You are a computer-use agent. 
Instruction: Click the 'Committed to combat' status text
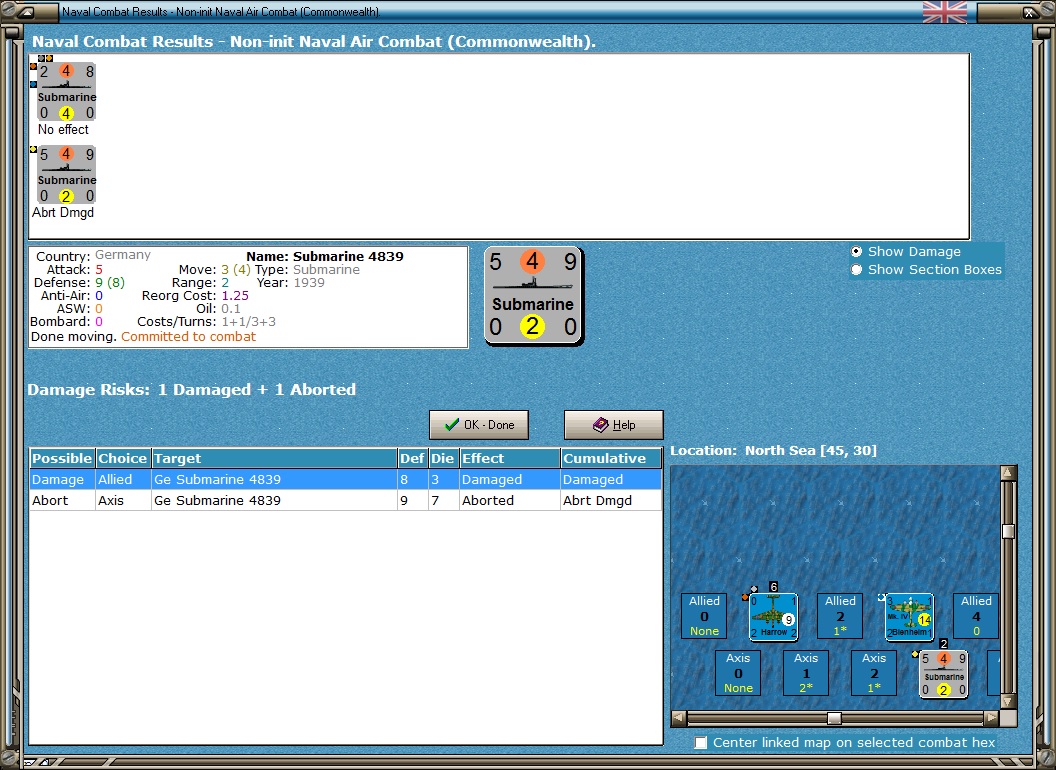pyautogui.click(x=189, y=336)
